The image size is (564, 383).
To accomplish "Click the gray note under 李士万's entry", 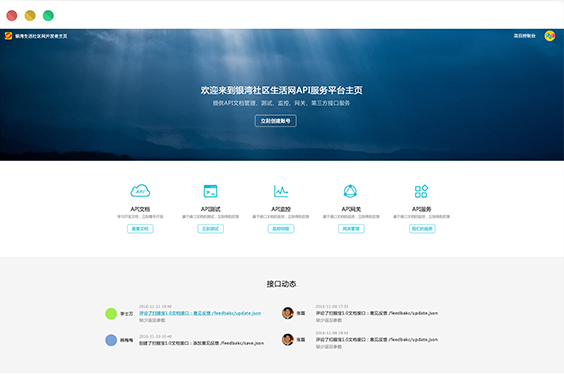I will [x=152, y=320].
